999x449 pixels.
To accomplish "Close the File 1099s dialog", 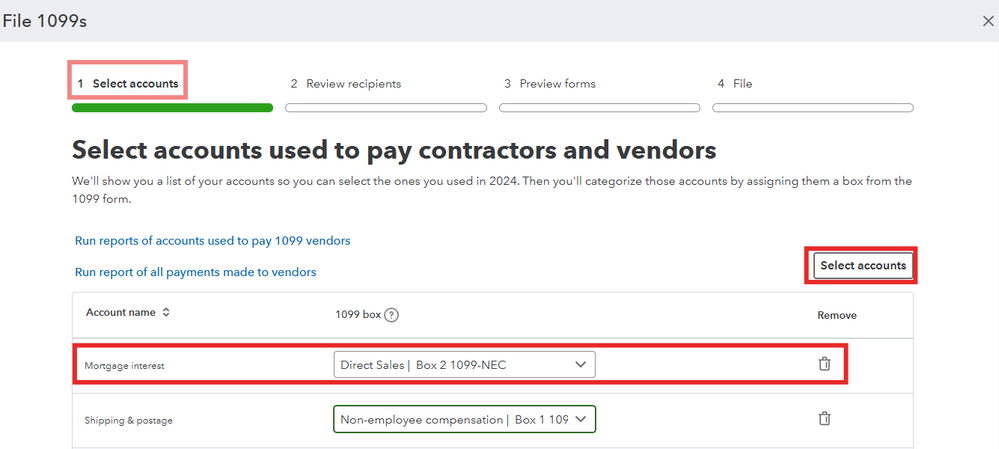I will [x=987, y=21].
